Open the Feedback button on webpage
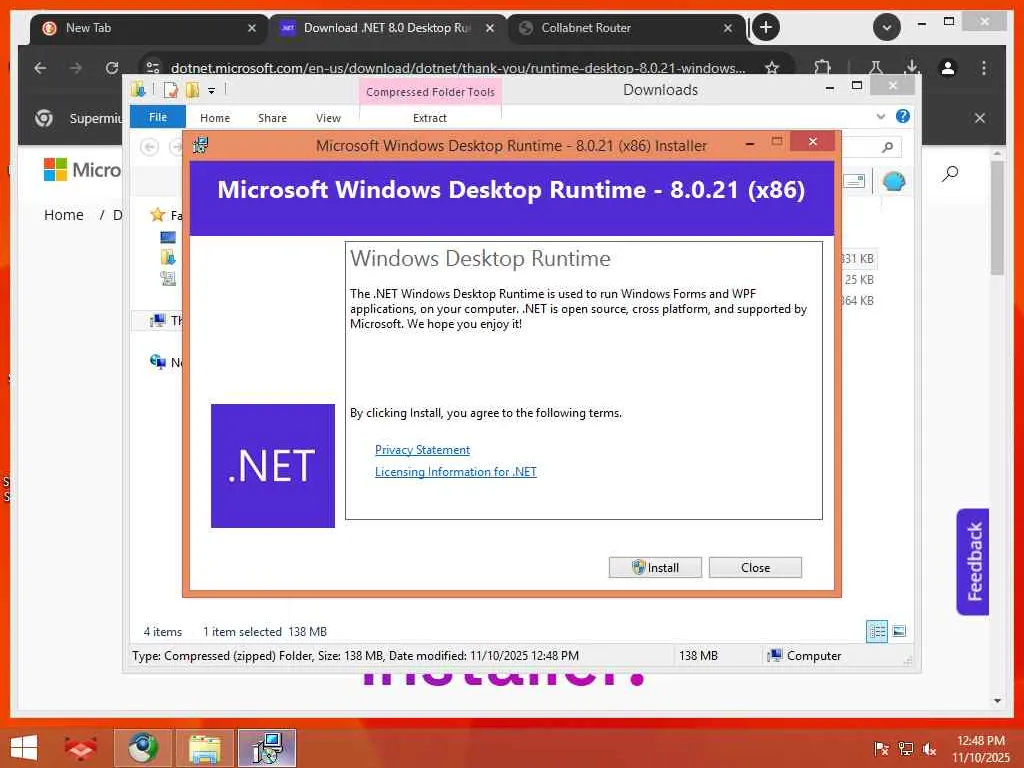 pyautogui.click(x=972, y=562)
